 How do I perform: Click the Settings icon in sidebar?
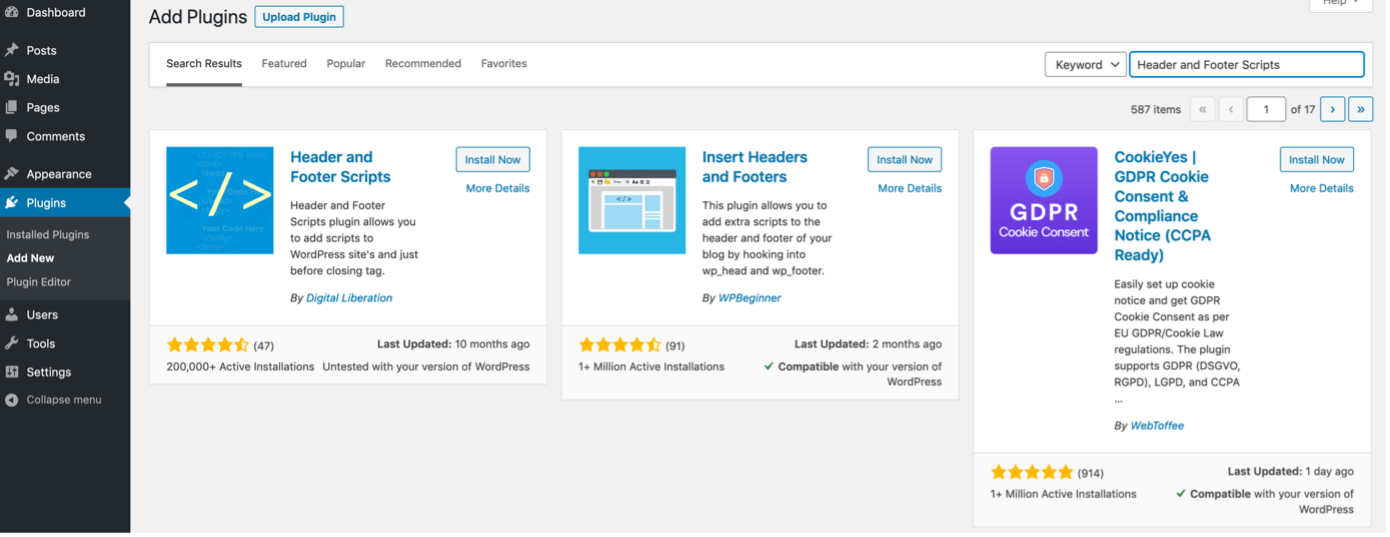coord(12,372)
